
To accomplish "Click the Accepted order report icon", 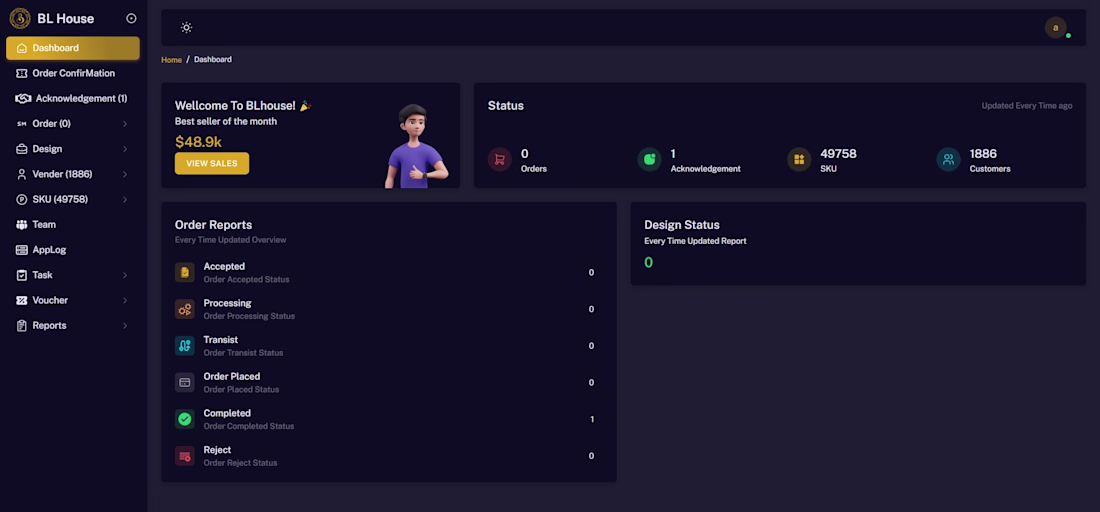I will (x=185, y=272).
